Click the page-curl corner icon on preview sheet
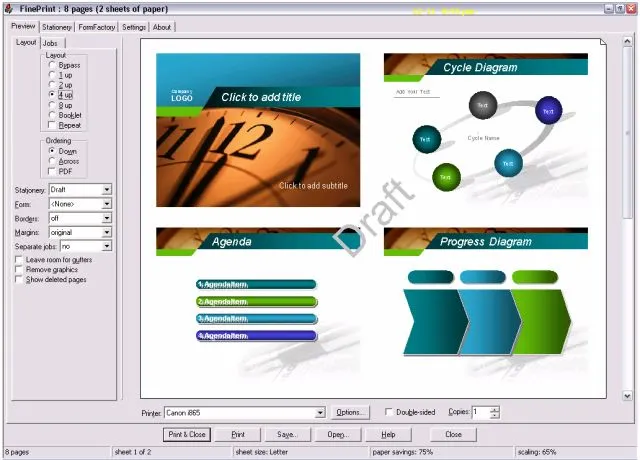 point(603,42)
